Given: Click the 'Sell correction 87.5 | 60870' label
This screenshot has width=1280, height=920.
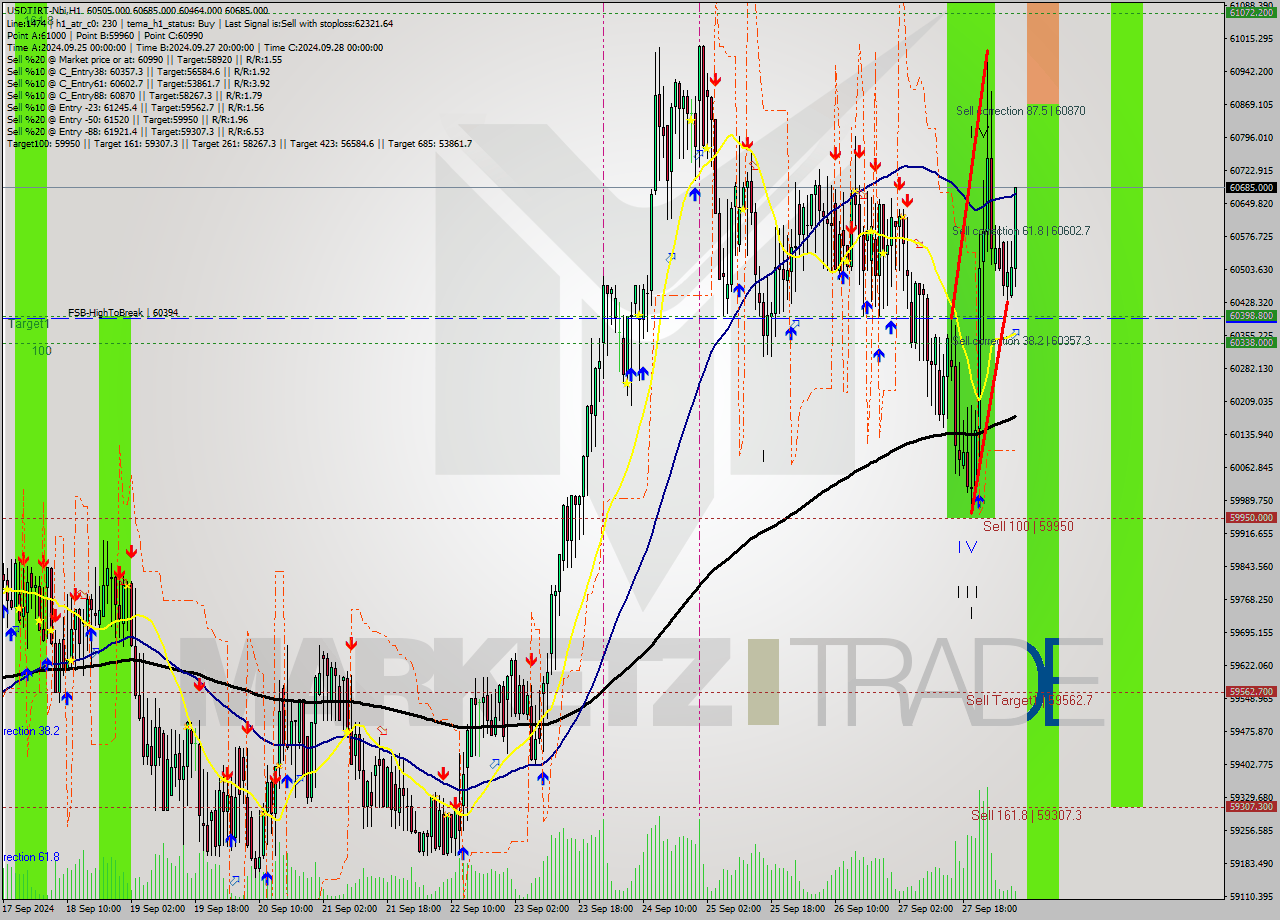Looking at the screenshot, I should pos(1020,111).
